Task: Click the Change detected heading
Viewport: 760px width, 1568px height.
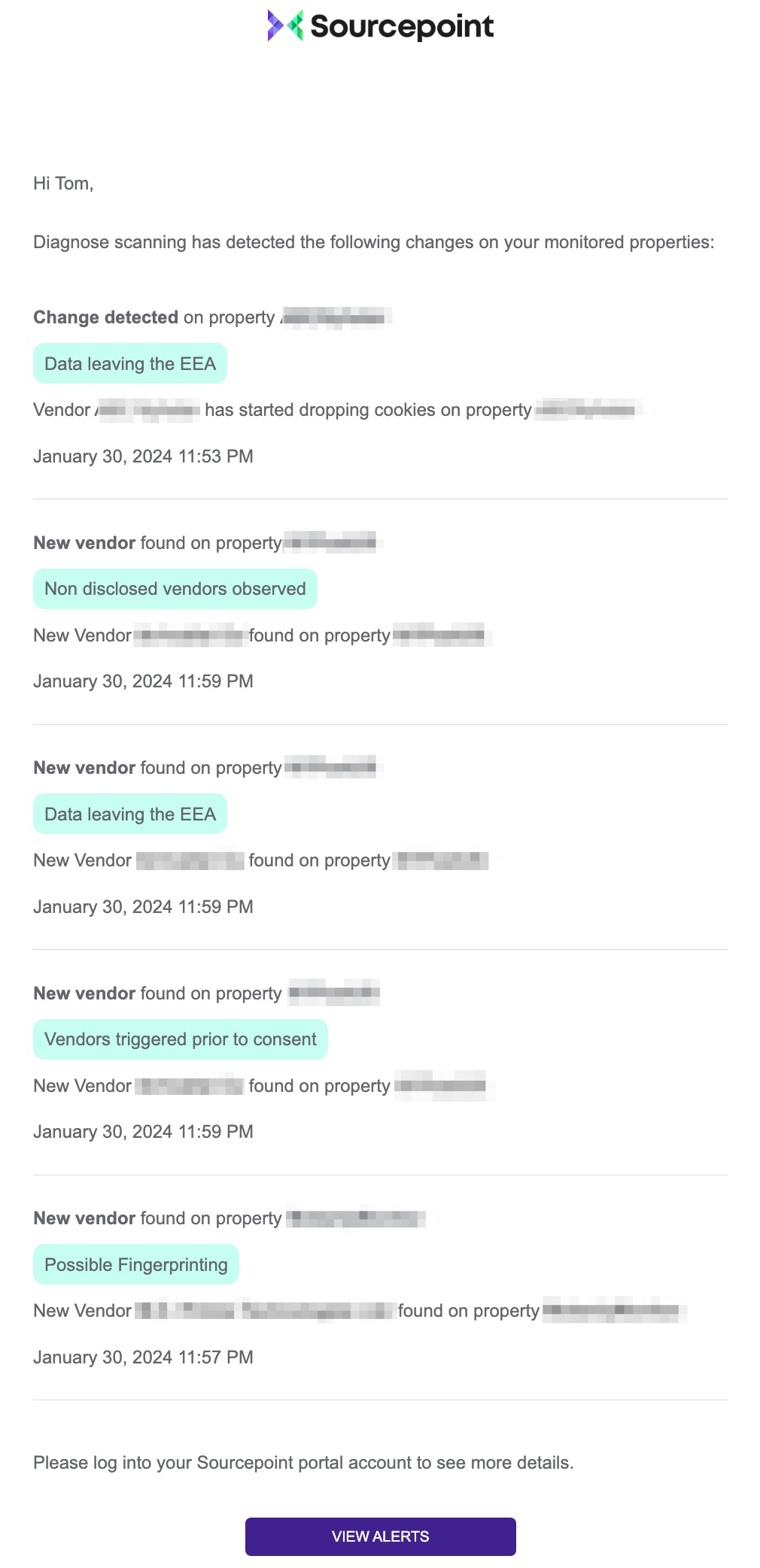Action: [x=105, y=317]
